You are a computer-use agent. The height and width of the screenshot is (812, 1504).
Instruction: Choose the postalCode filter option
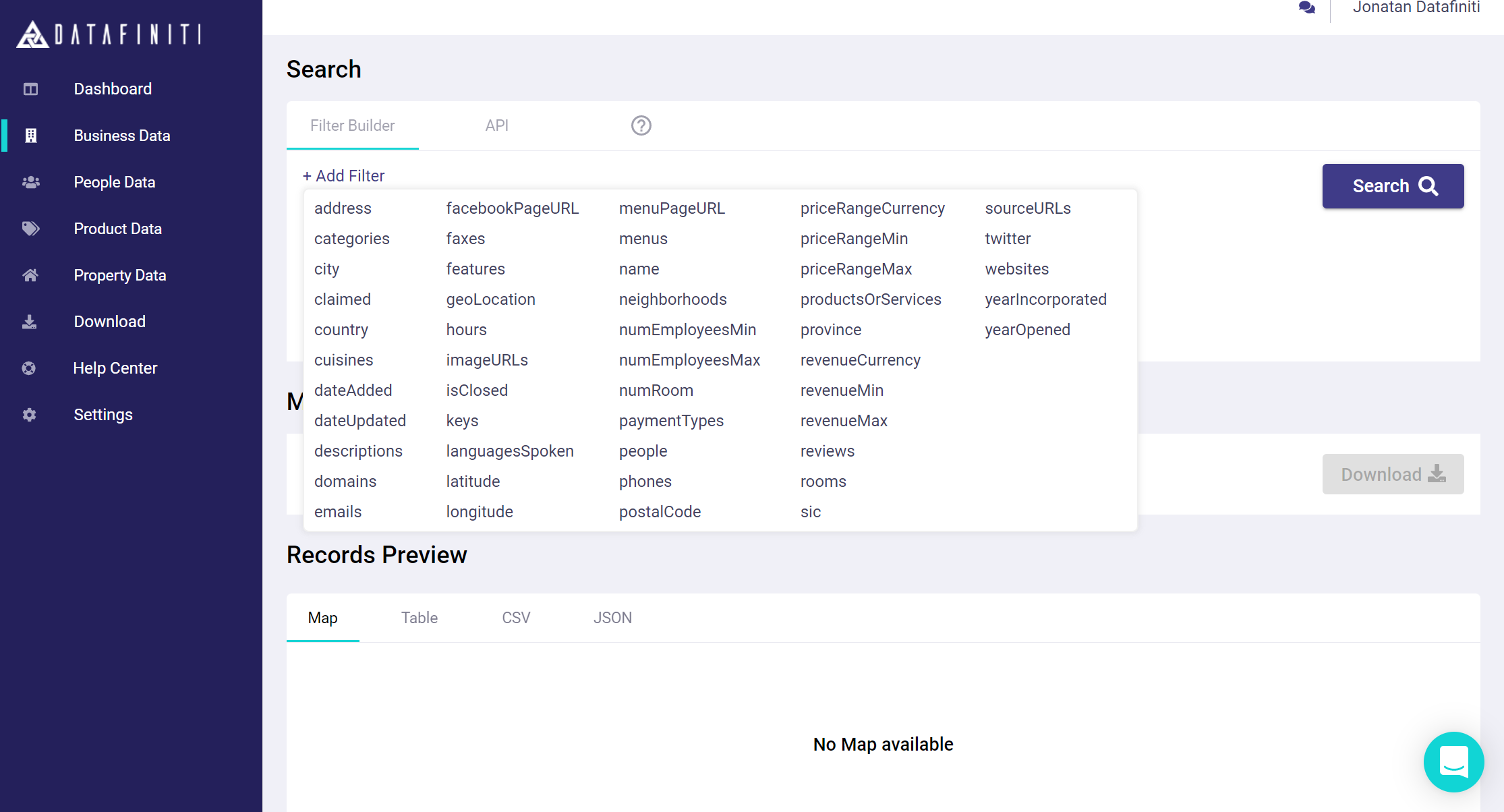(x=660, y=512)
